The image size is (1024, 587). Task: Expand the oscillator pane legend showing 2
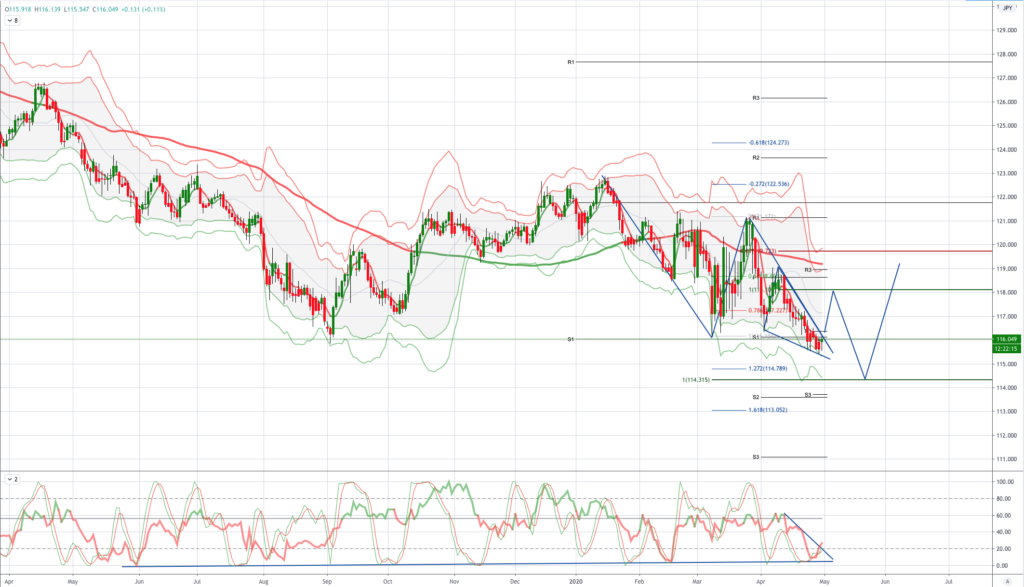13,480
